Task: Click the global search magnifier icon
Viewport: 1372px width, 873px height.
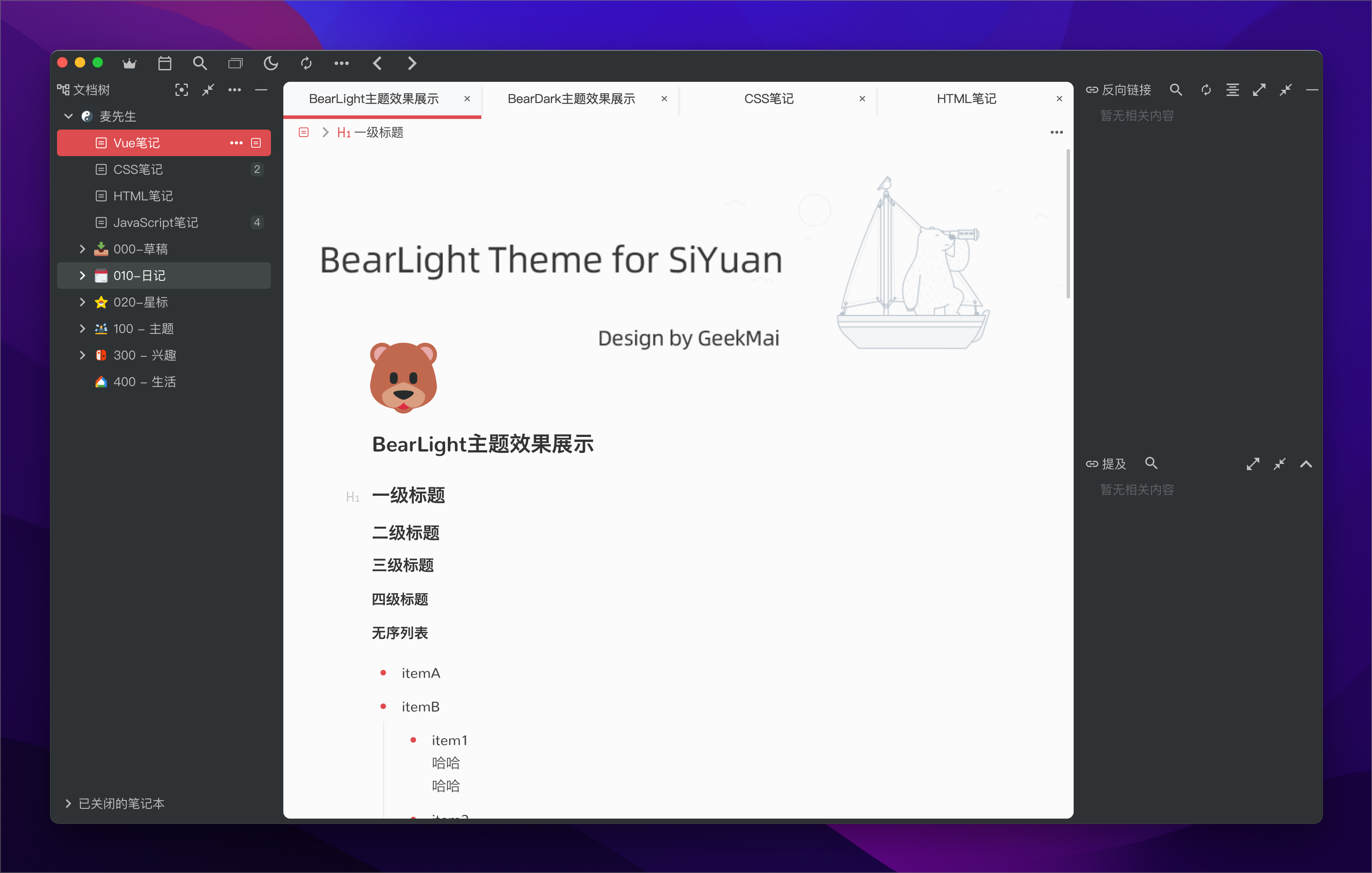Action: coord(199,63)
